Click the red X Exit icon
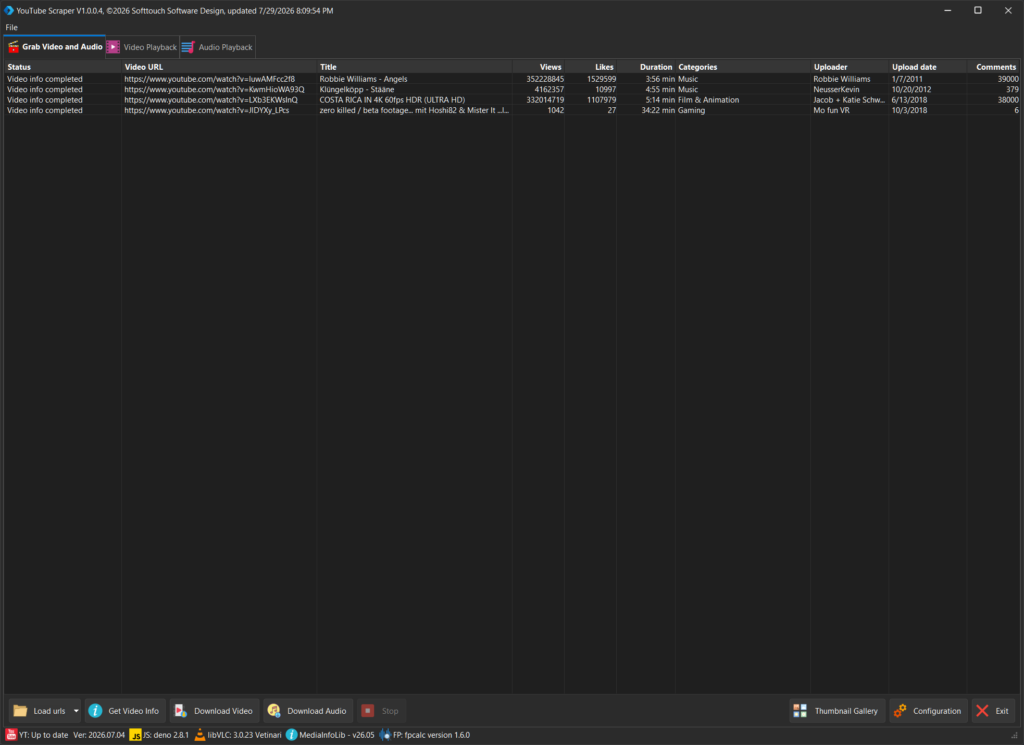 (x=982, y=710)
